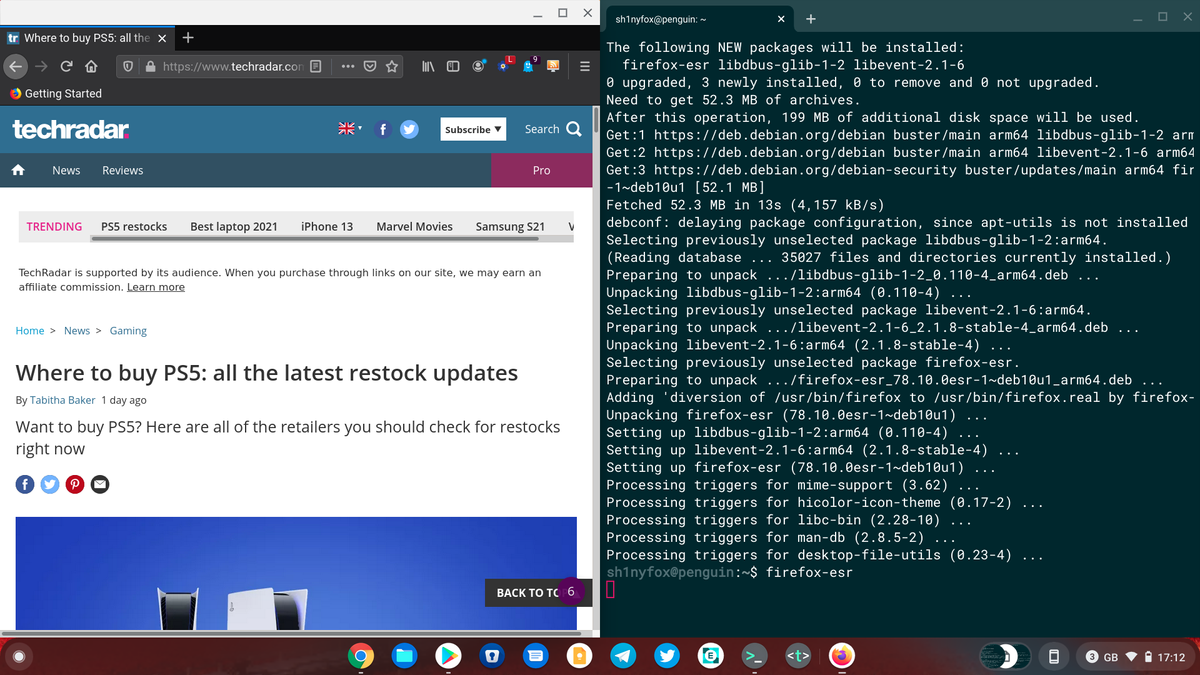
Task: Open the Firefox Library icon
Action: [428, 66]
